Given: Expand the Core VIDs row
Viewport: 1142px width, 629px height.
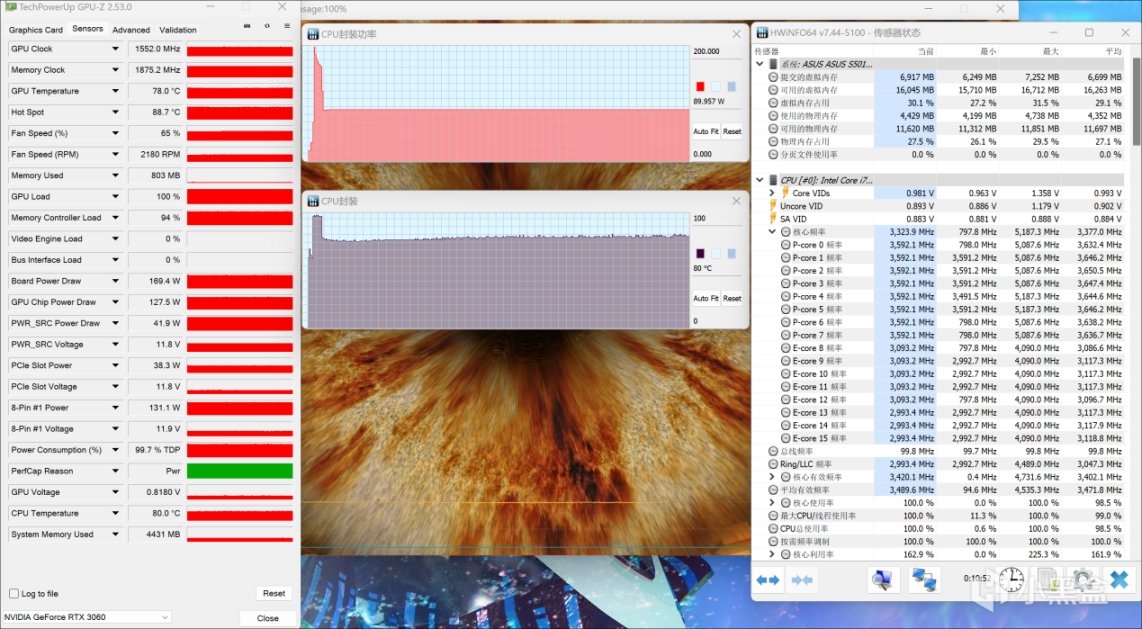Looking at the screenshot, I should pos(772,193).
